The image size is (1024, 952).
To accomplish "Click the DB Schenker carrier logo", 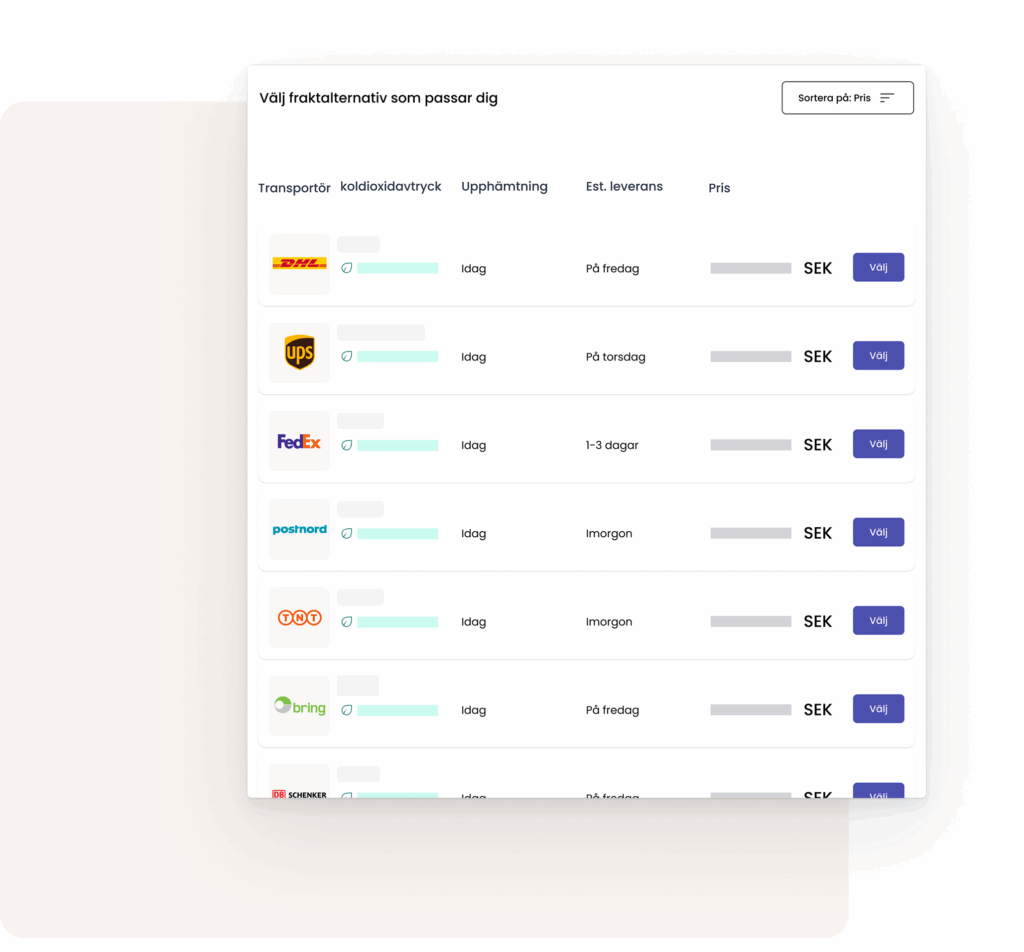I will (x=300, y=794).
